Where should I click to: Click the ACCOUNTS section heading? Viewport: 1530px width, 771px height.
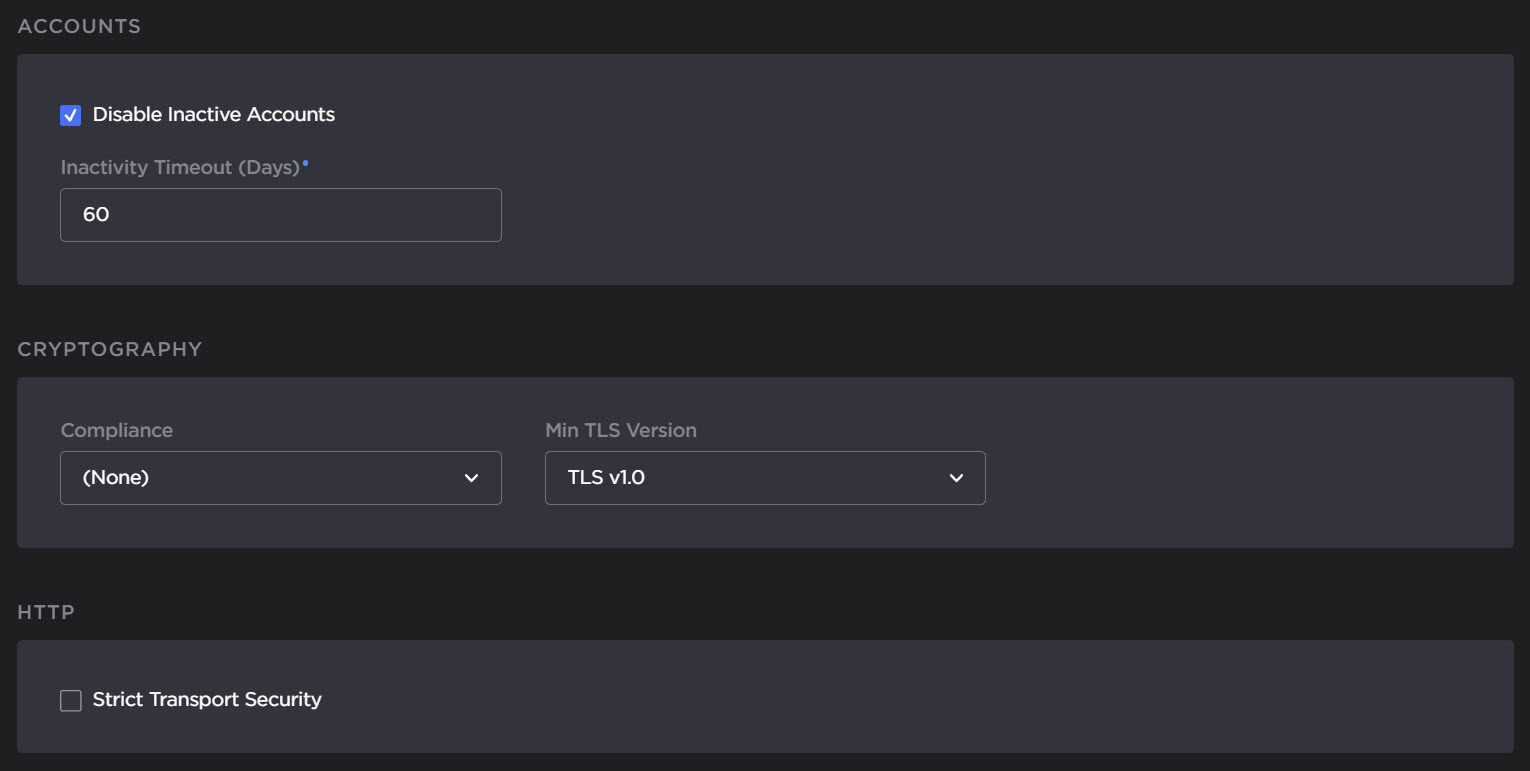coord(79,27)
